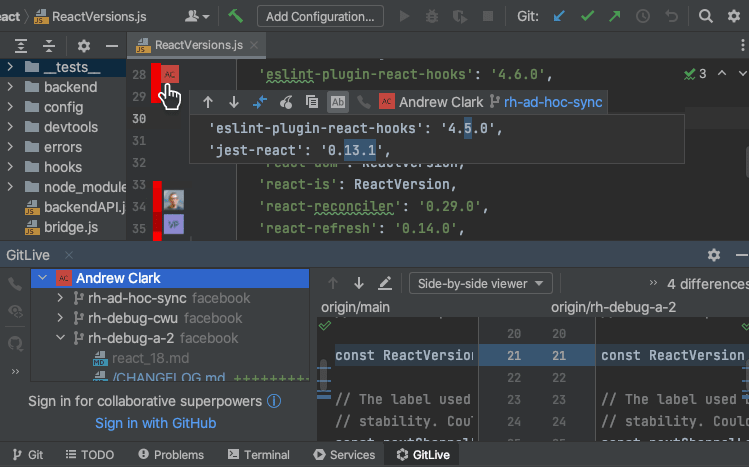The image size is (749, 467).
Task: Stop the running process icon
Action: (488, 16)
